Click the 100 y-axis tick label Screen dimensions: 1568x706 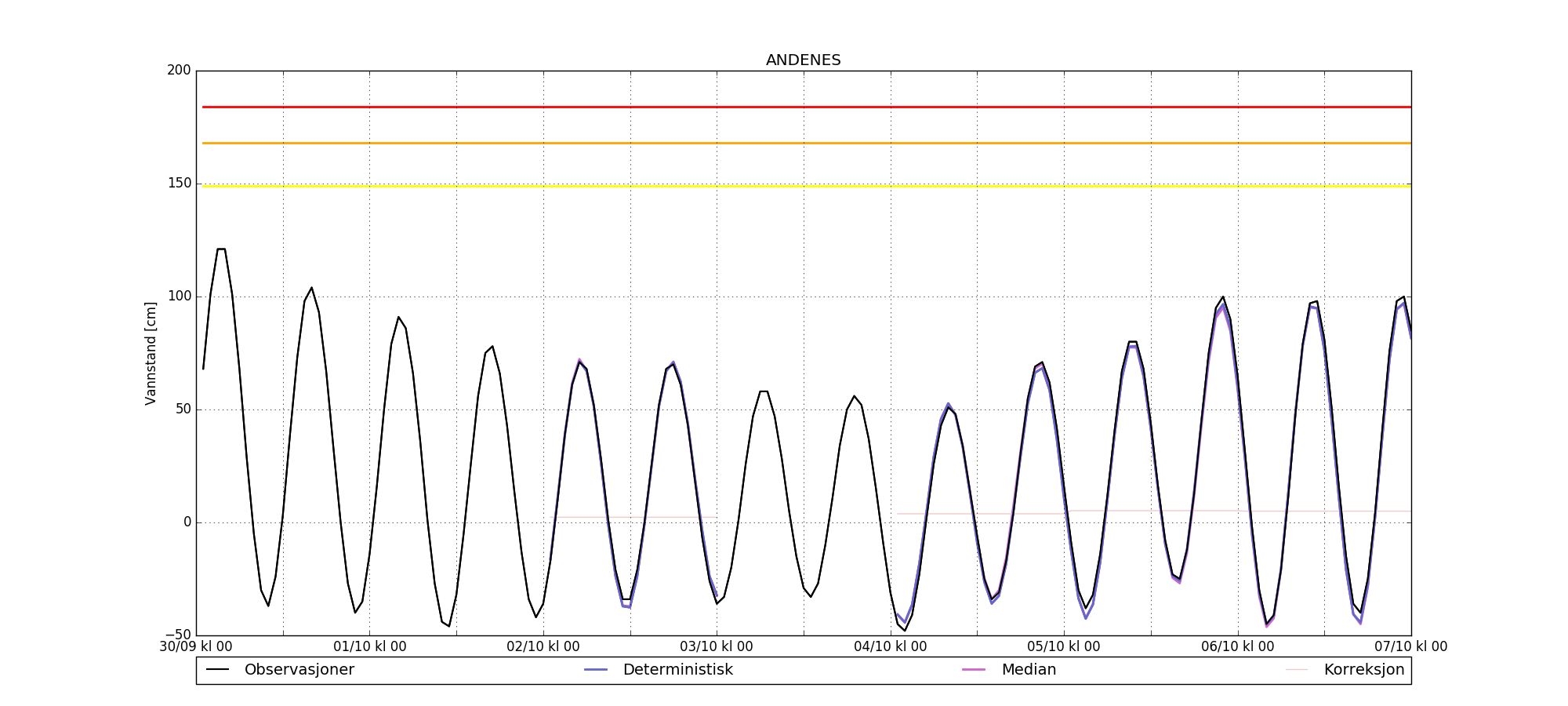point(179,297)
